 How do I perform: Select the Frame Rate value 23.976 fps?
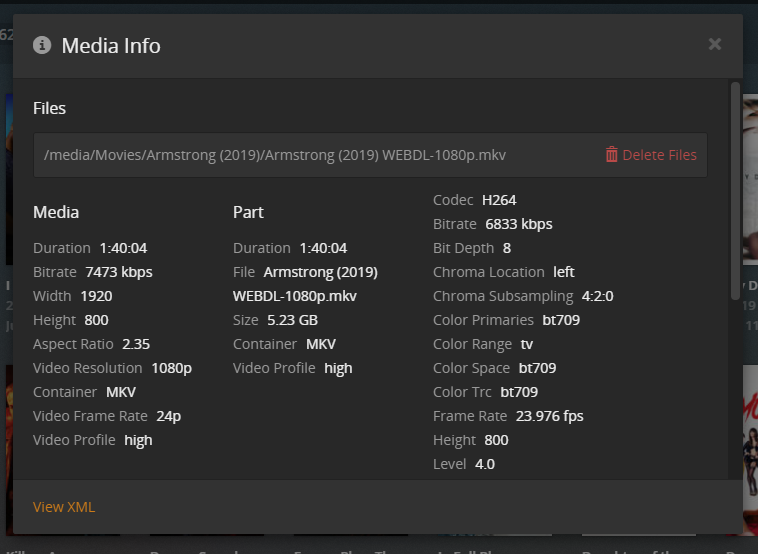[x=549, y=416]
